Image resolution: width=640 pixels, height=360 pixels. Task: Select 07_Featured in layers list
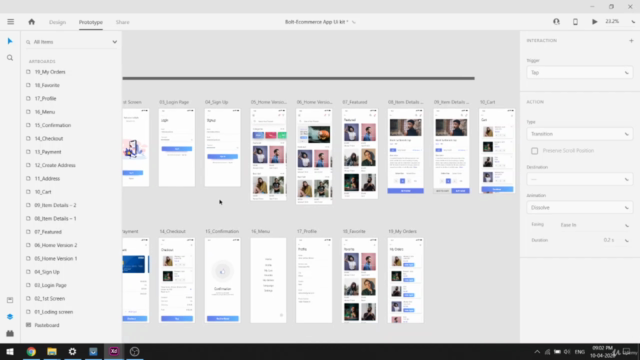(48, 232)
